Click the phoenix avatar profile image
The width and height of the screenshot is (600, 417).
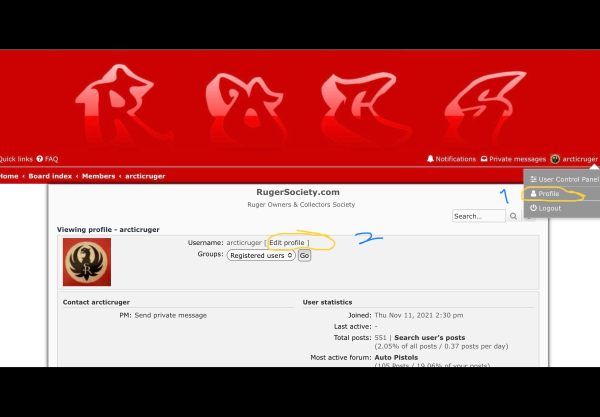pos(86,262)
